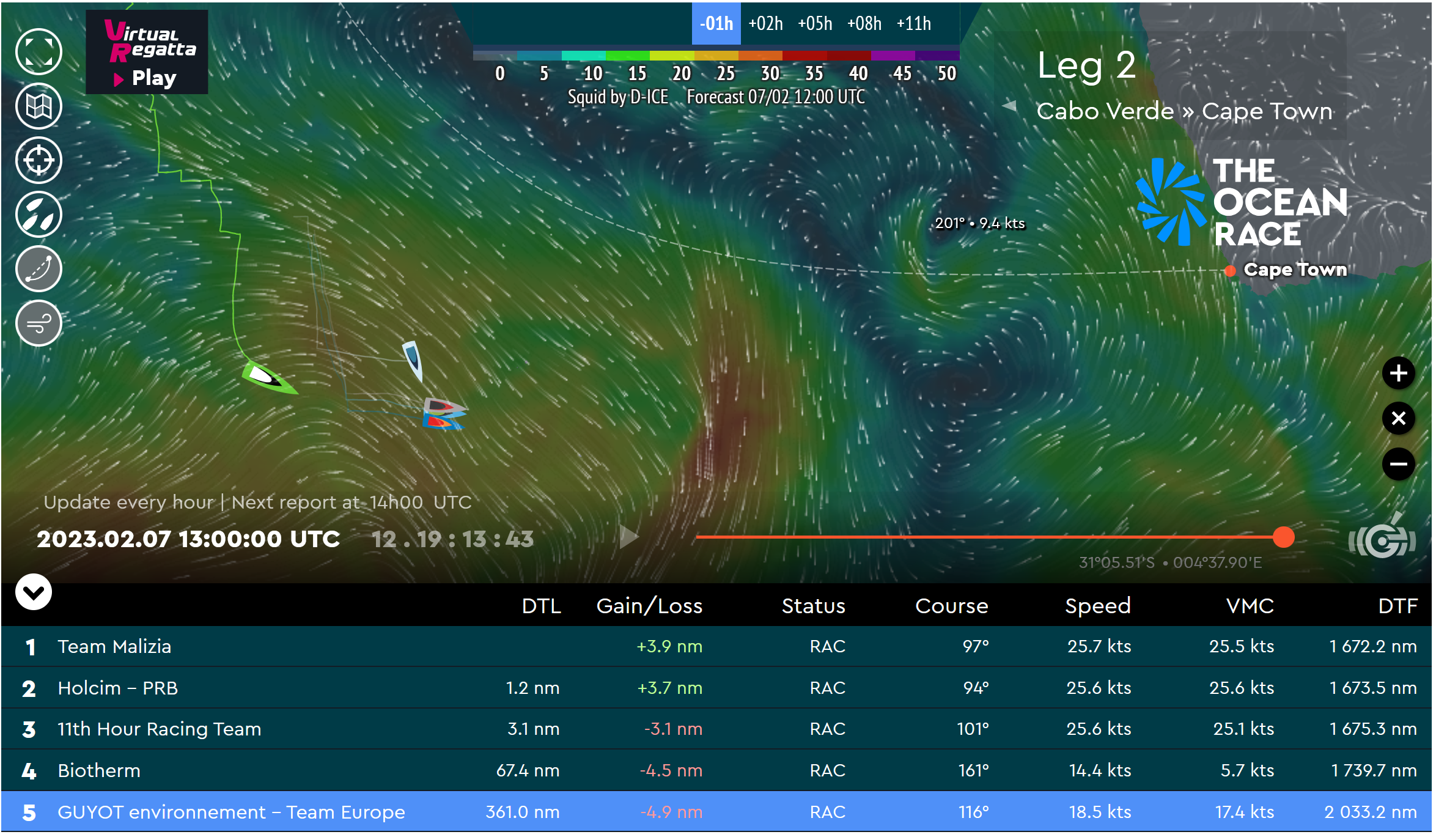Screen dimensions: 1436x840
Task: Reset zoom with the X button
Action: (1399, 418)
